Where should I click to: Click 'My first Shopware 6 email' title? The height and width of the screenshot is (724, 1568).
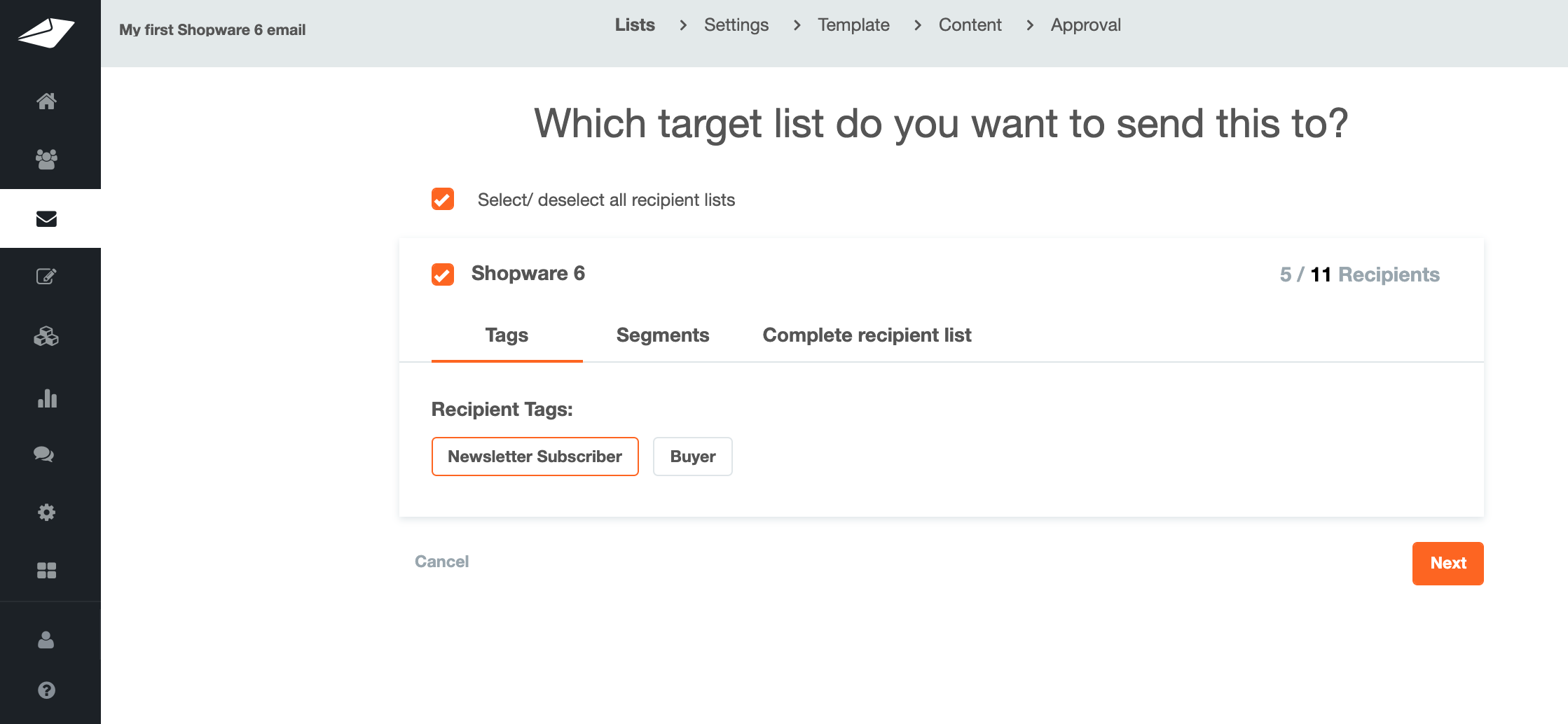[212, 29]
